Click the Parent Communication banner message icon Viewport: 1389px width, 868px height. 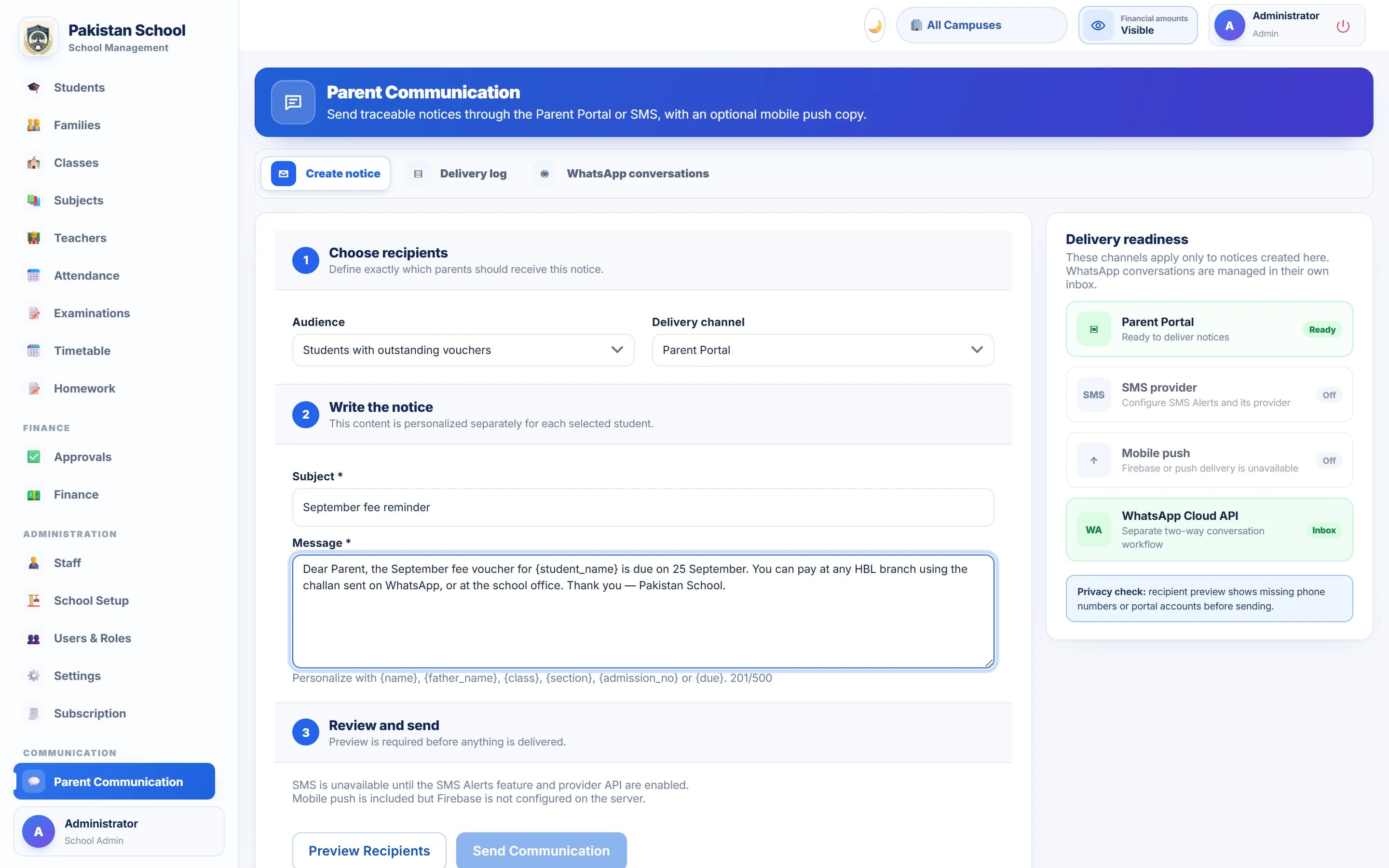[293, 102]
